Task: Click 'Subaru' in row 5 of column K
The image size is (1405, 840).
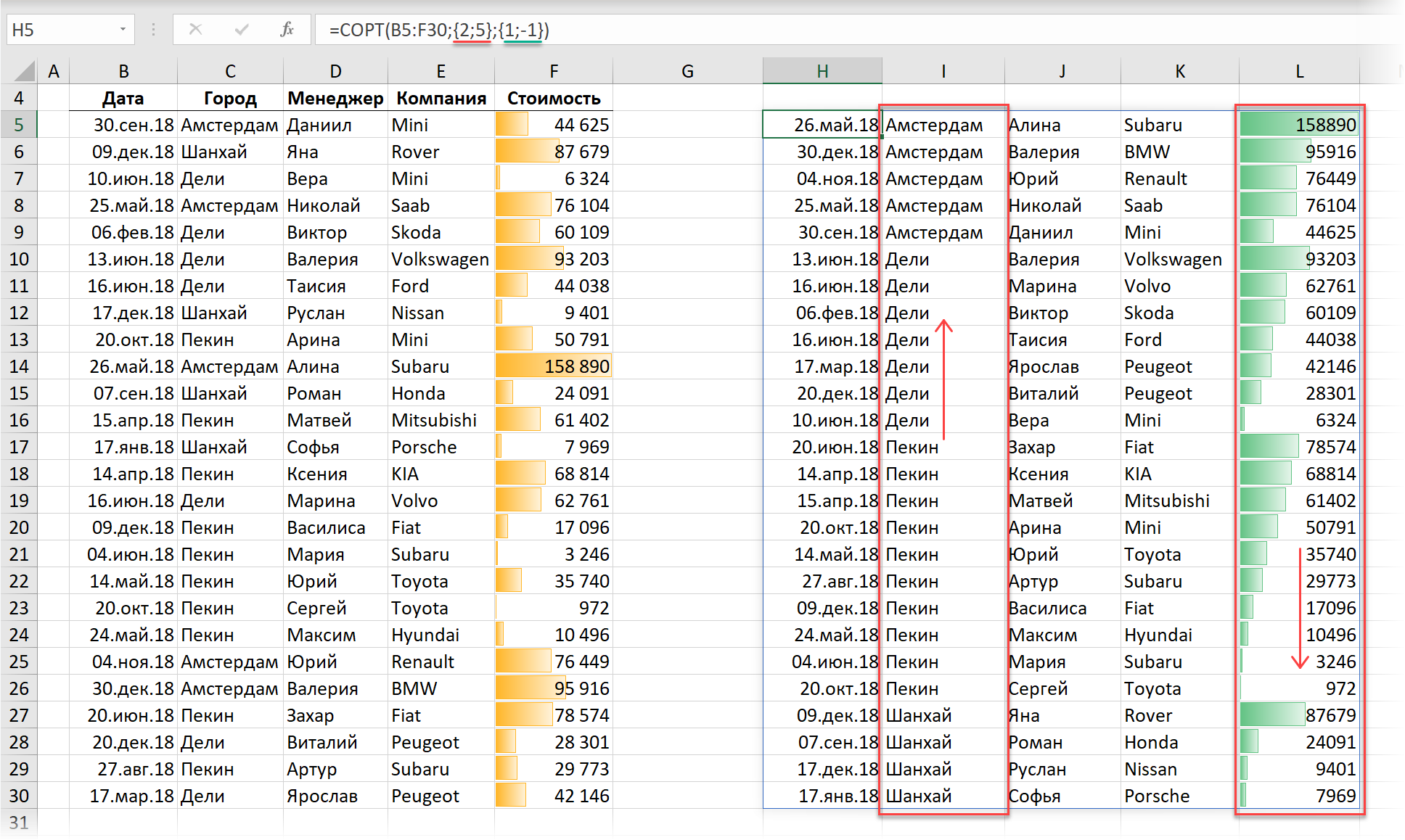Action: (x=1180, y=125)
